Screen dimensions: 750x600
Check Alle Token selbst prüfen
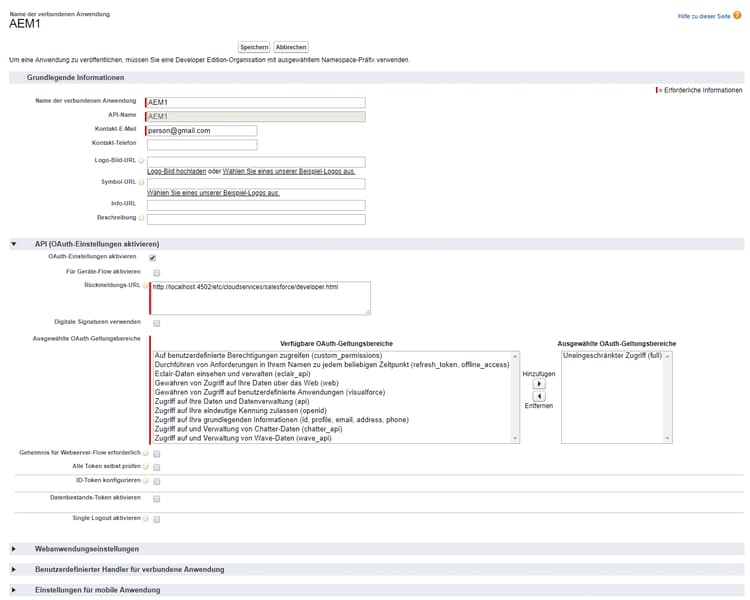[156, 467]
